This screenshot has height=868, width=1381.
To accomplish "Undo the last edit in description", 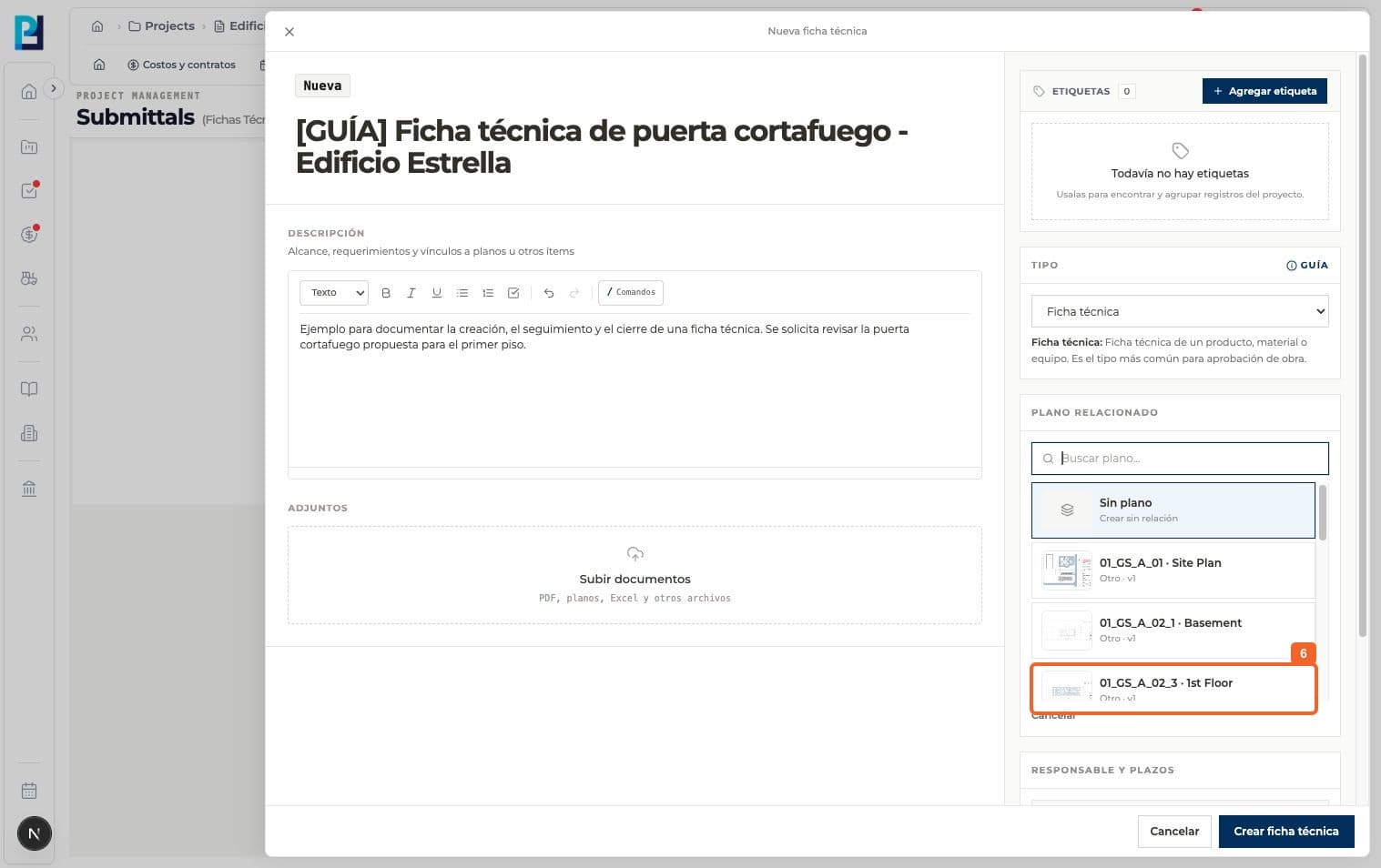I will [x=549, y=293].
